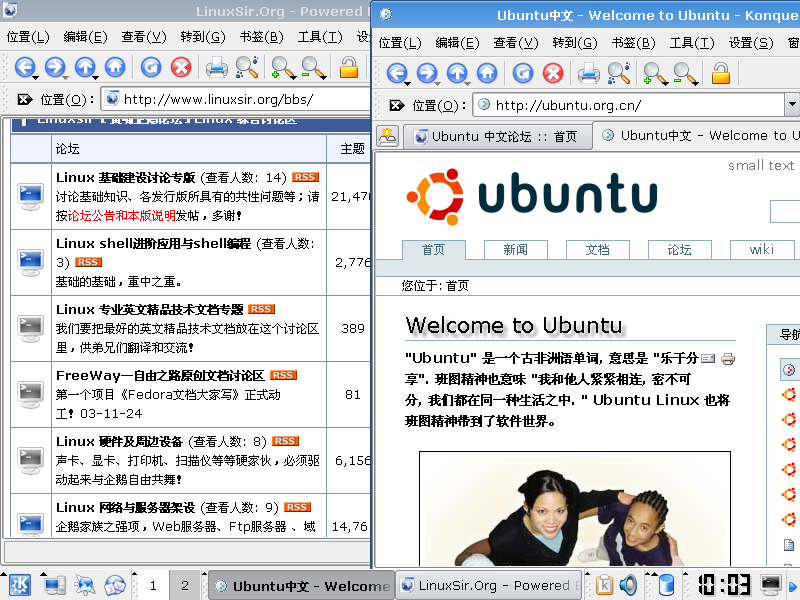Reload page in the LinuxSir window
Viewport: 800px width, 600px height.
[151, 67]
